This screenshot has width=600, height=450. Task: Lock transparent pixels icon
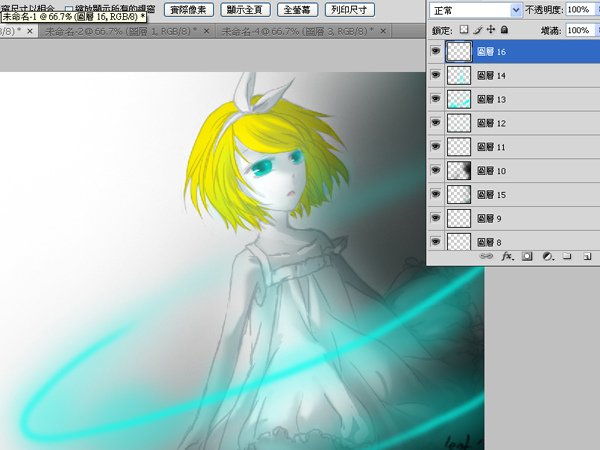point(464,29)
